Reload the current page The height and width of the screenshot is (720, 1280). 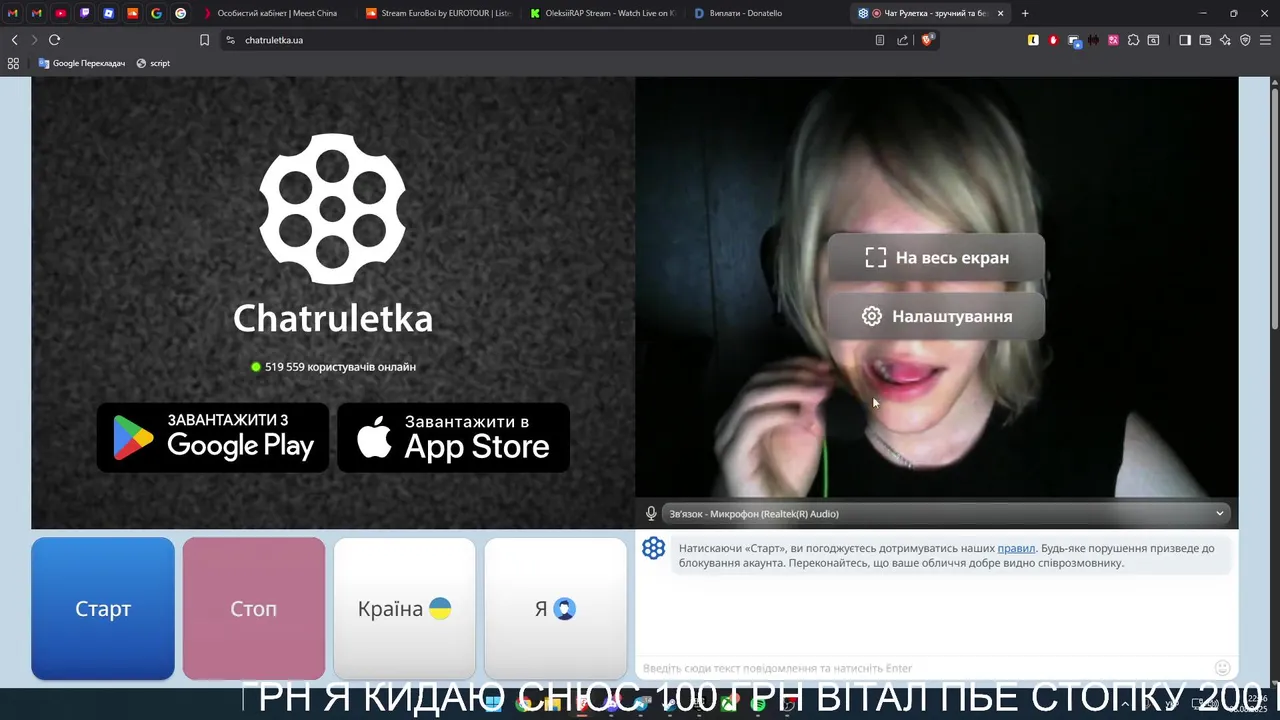point(54,40)
